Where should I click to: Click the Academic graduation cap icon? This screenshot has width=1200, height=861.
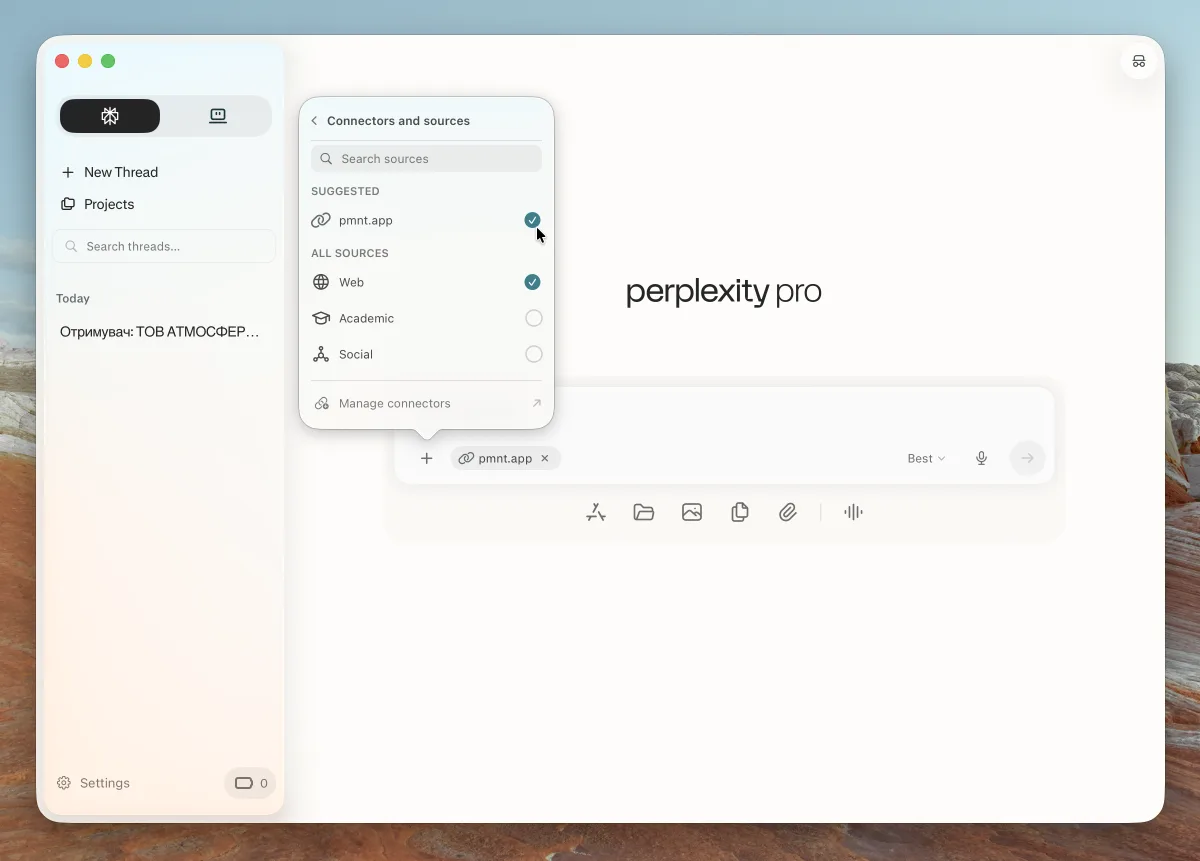pos(321,318)
